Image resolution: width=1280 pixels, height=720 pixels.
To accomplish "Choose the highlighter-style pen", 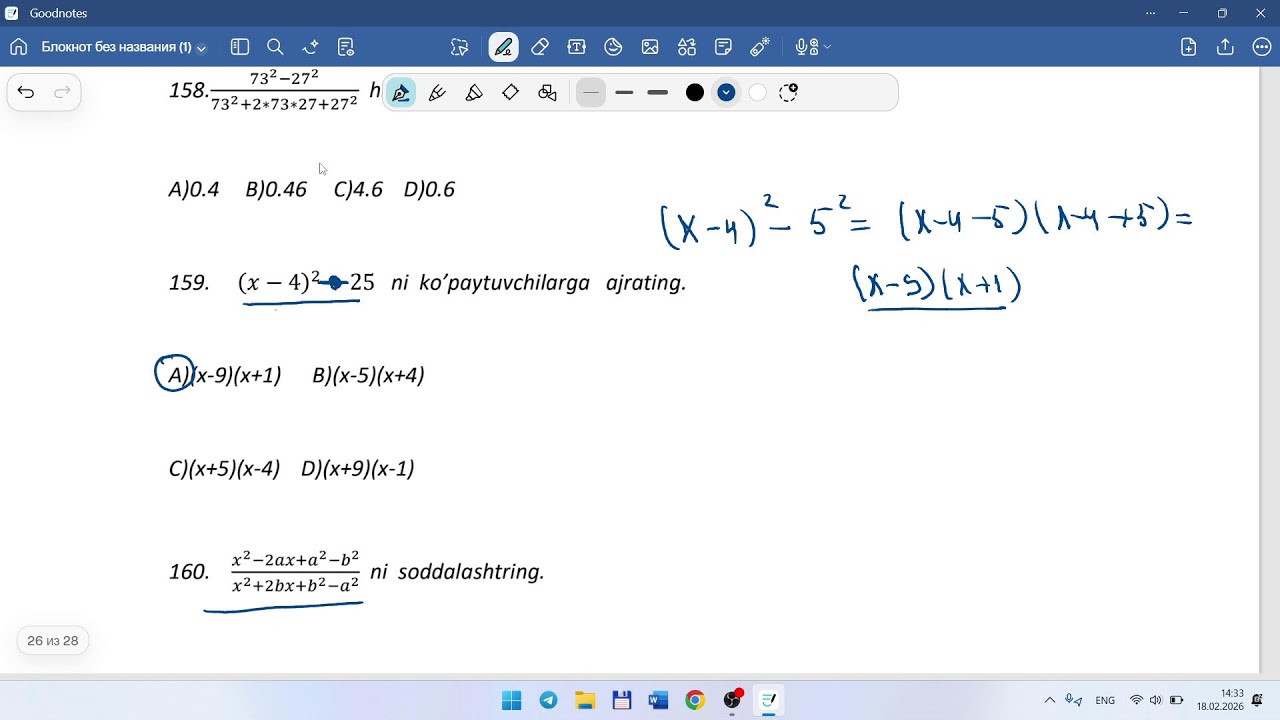I will point(474,93).
